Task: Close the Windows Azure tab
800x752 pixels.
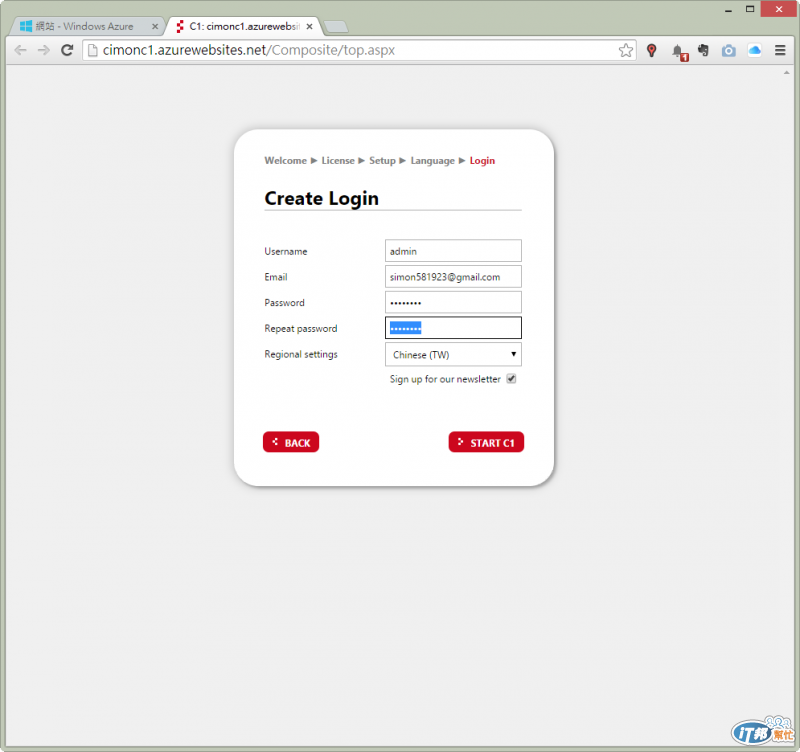Action: coord(155,27)
